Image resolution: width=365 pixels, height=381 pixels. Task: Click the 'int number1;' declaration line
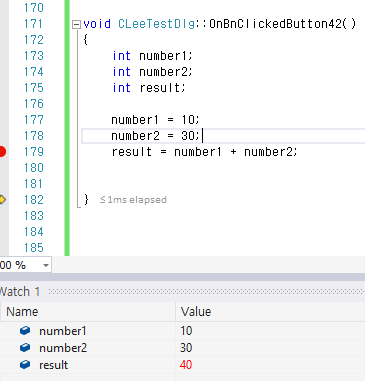[152, 56]
